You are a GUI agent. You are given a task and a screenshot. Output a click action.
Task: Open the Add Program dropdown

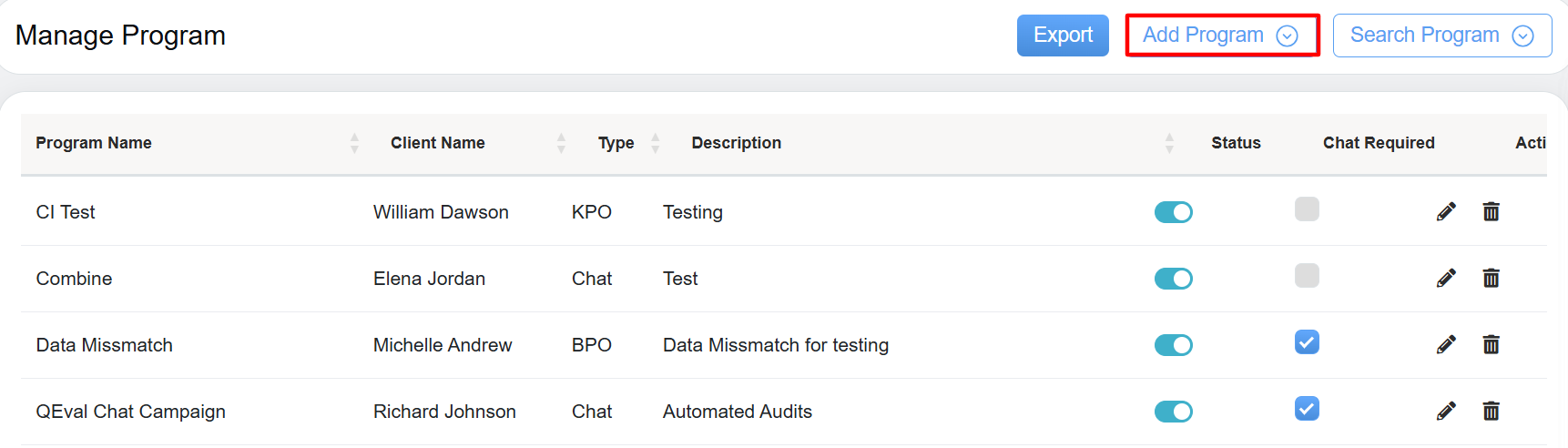click(1221, 36)
